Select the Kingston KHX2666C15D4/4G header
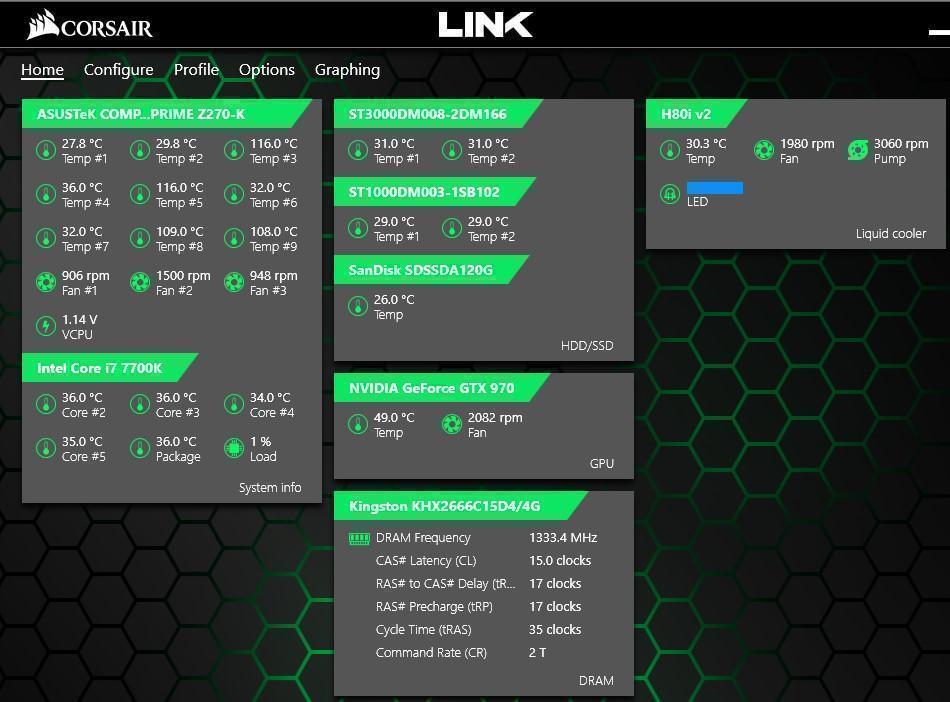The image size is (950, 702). pos(461,506)
